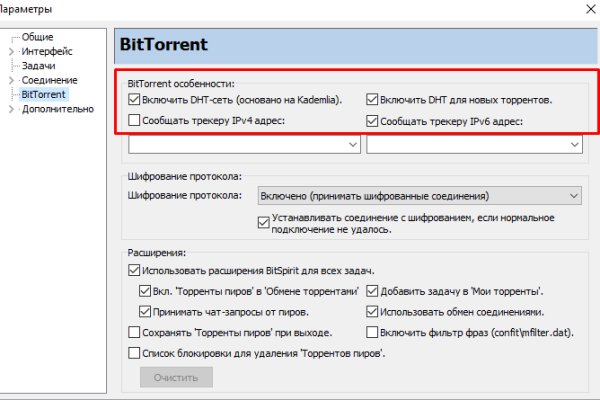
Task: Open the Задачи settings section
Action: [40, 65]
